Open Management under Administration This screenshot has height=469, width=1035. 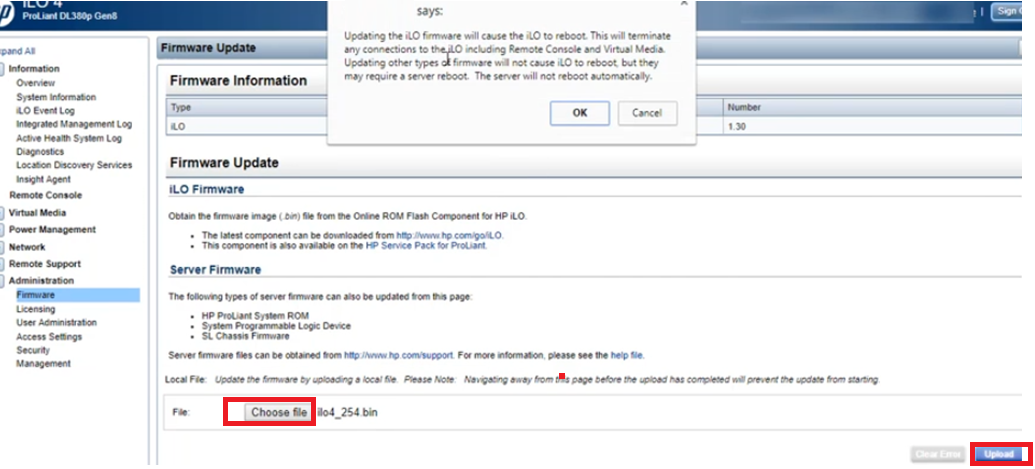(43, 364)
